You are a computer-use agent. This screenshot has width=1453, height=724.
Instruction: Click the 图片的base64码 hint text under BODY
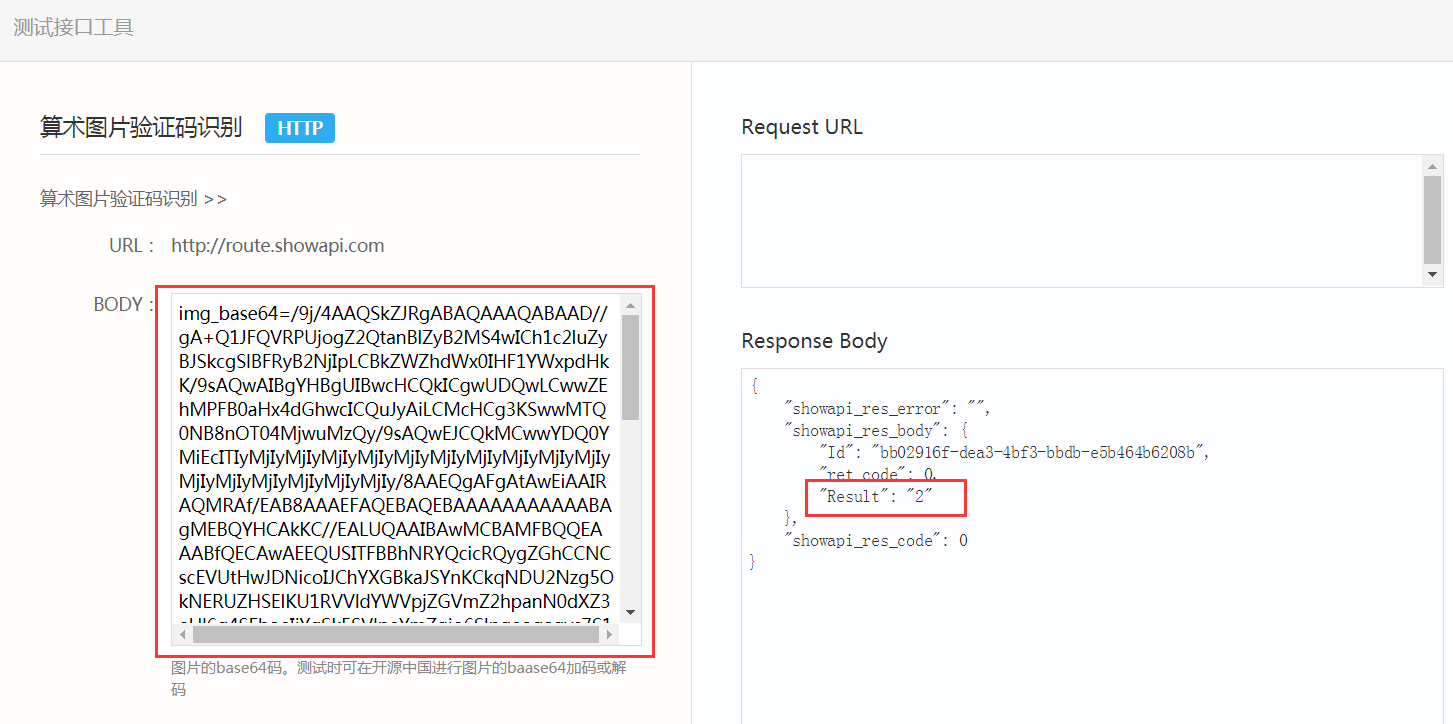(x=399, y=679)
